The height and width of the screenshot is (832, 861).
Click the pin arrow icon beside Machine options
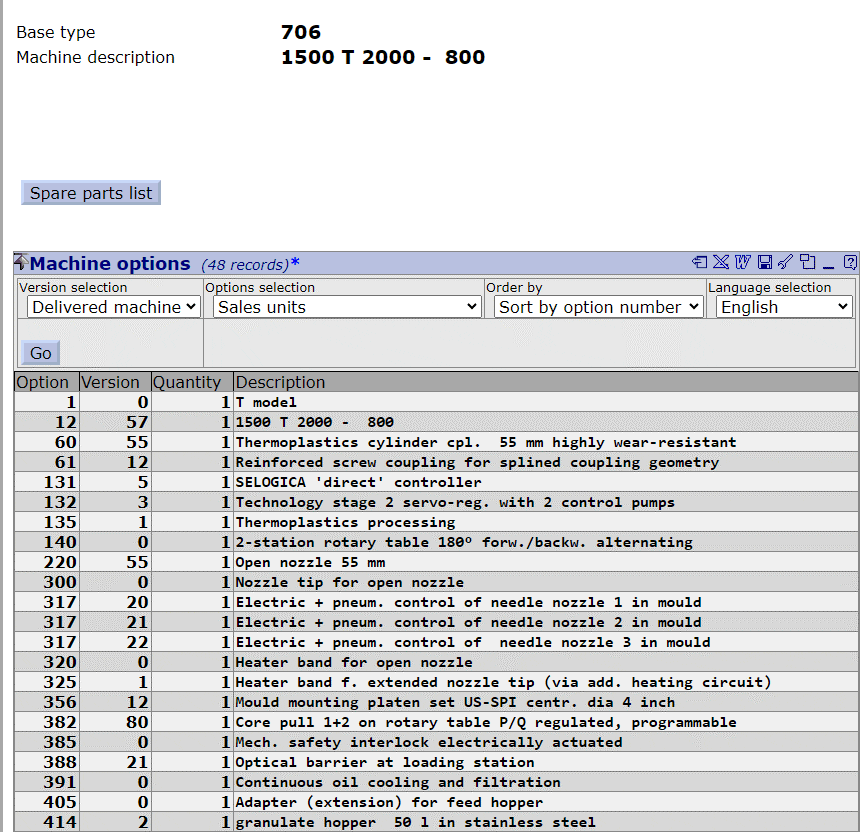pyautogui.click(x=21, y=263)
